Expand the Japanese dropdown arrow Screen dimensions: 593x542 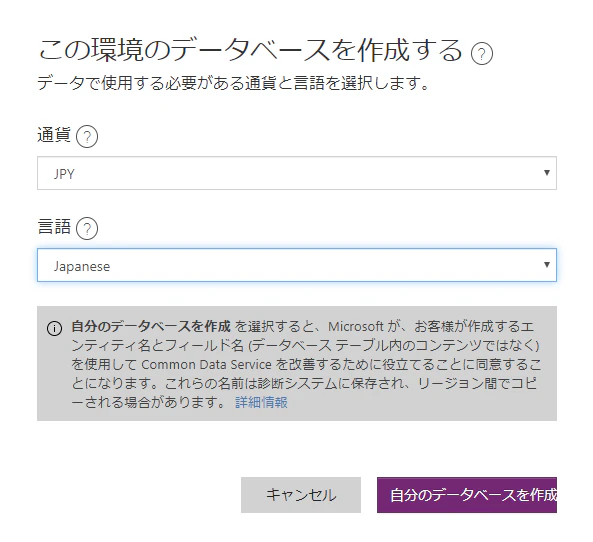point(546,265)
